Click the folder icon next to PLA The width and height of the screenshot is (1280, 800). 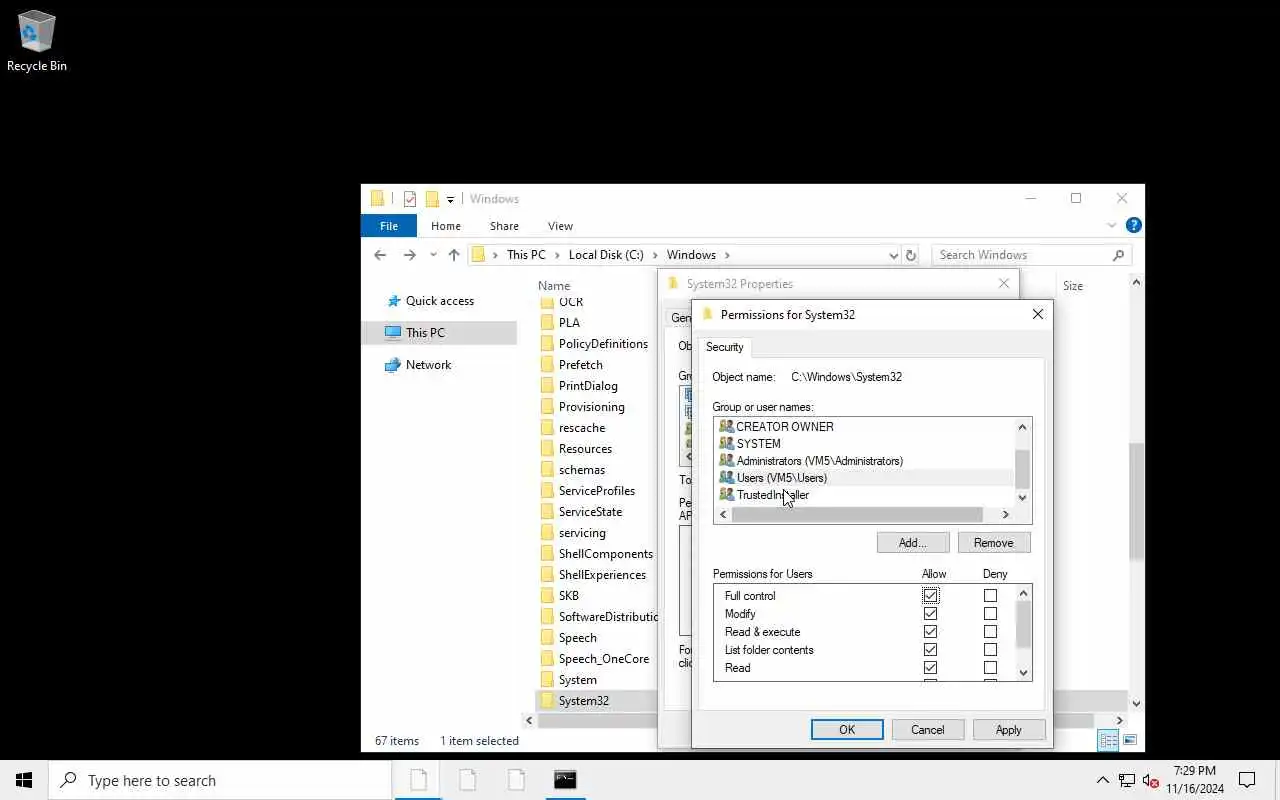(x=547, y=323)
